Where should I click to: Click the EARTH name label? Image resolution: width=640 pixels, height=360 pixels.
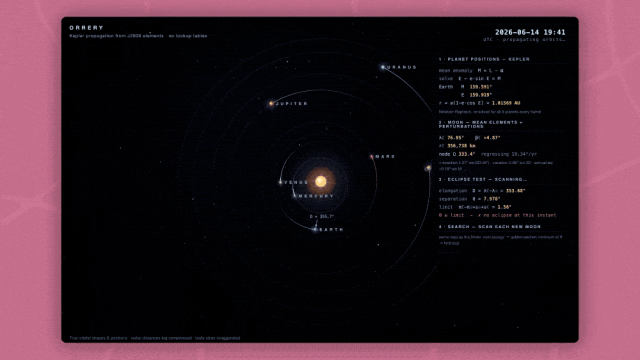[x=331, y=230]
